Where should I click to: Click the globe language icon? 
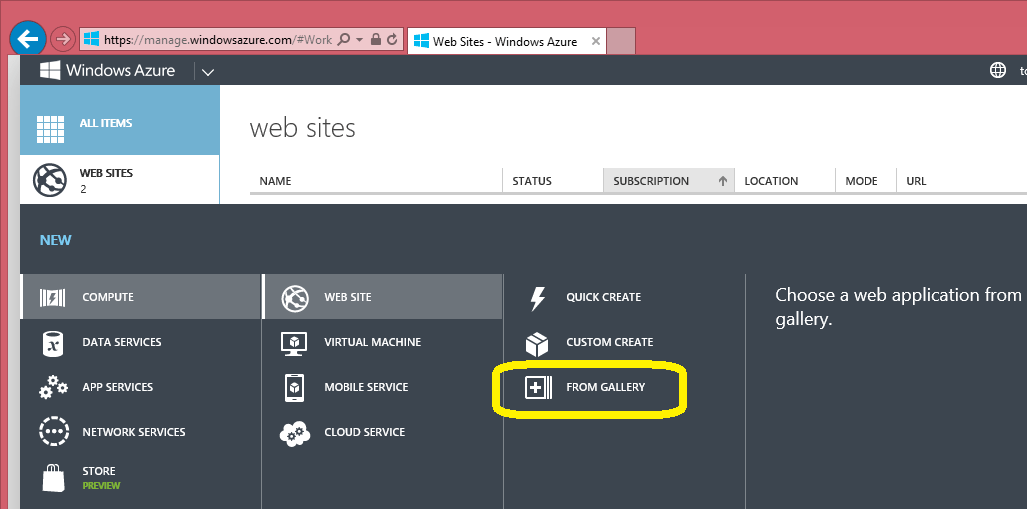[998, 70]
